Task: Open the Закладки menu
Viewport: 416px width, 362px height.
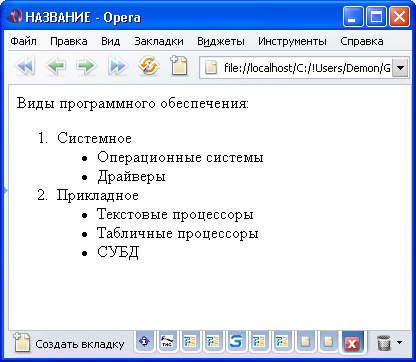Action: point(159,41)
